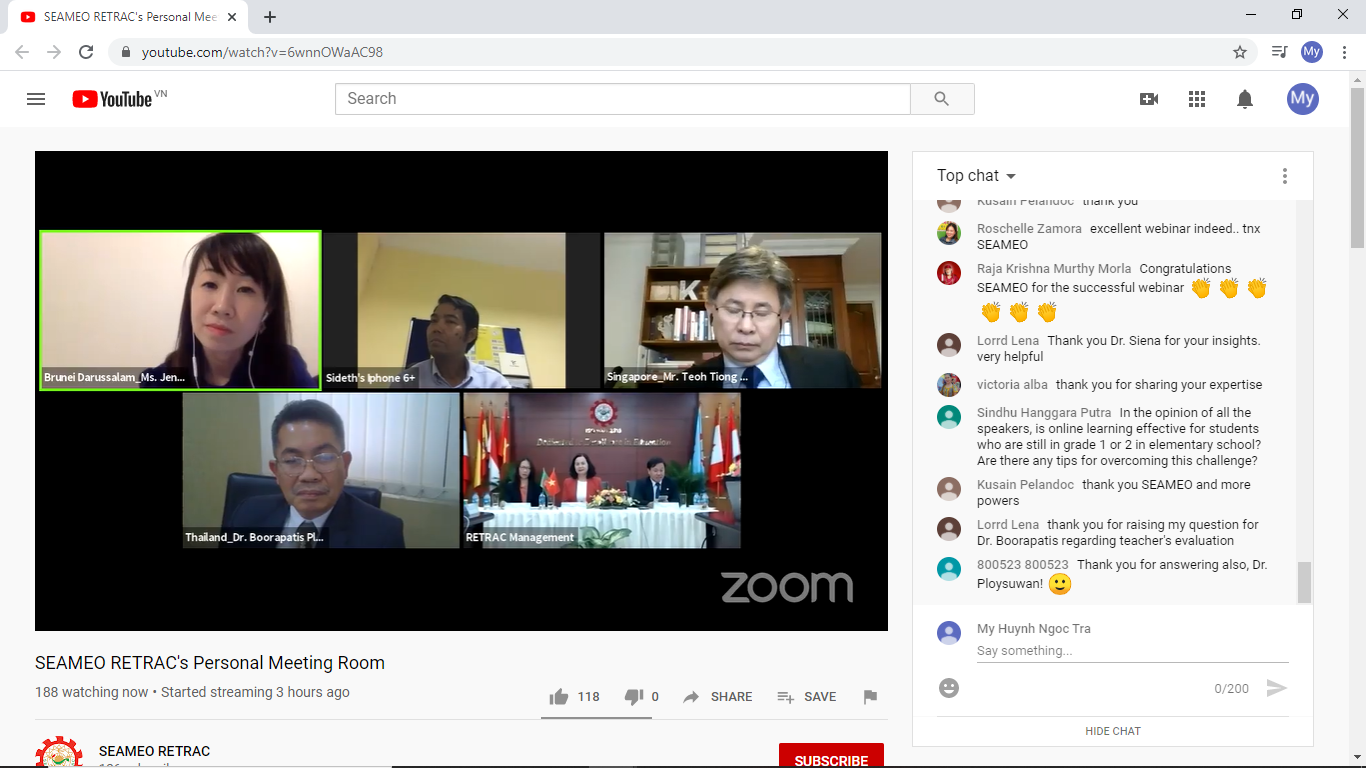Go back in browser history

(22, 52)
